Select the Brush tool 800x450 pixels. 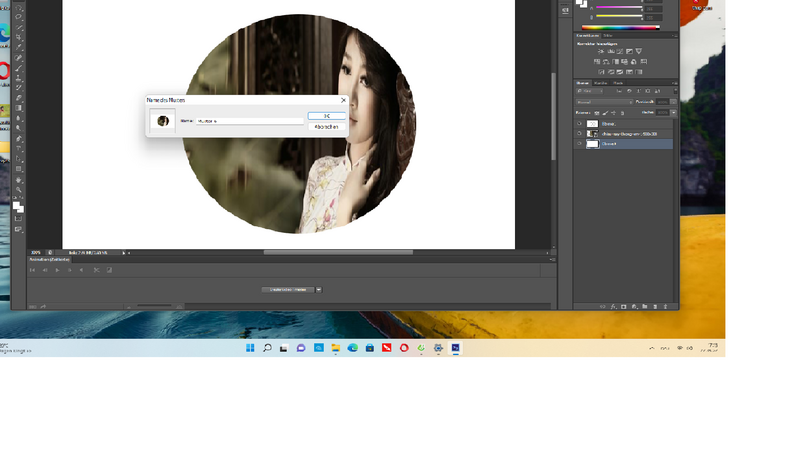point(19,68)
